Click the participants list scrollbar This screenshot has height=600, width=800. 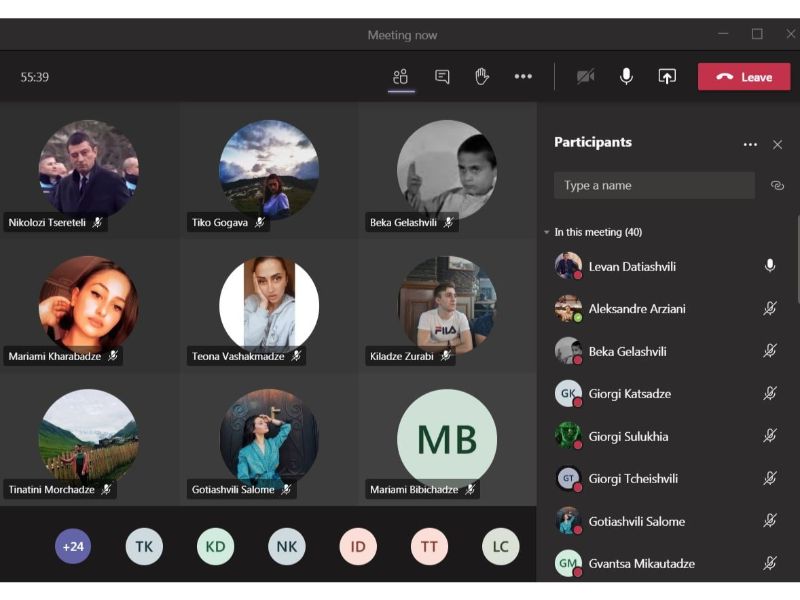(797, 260)
